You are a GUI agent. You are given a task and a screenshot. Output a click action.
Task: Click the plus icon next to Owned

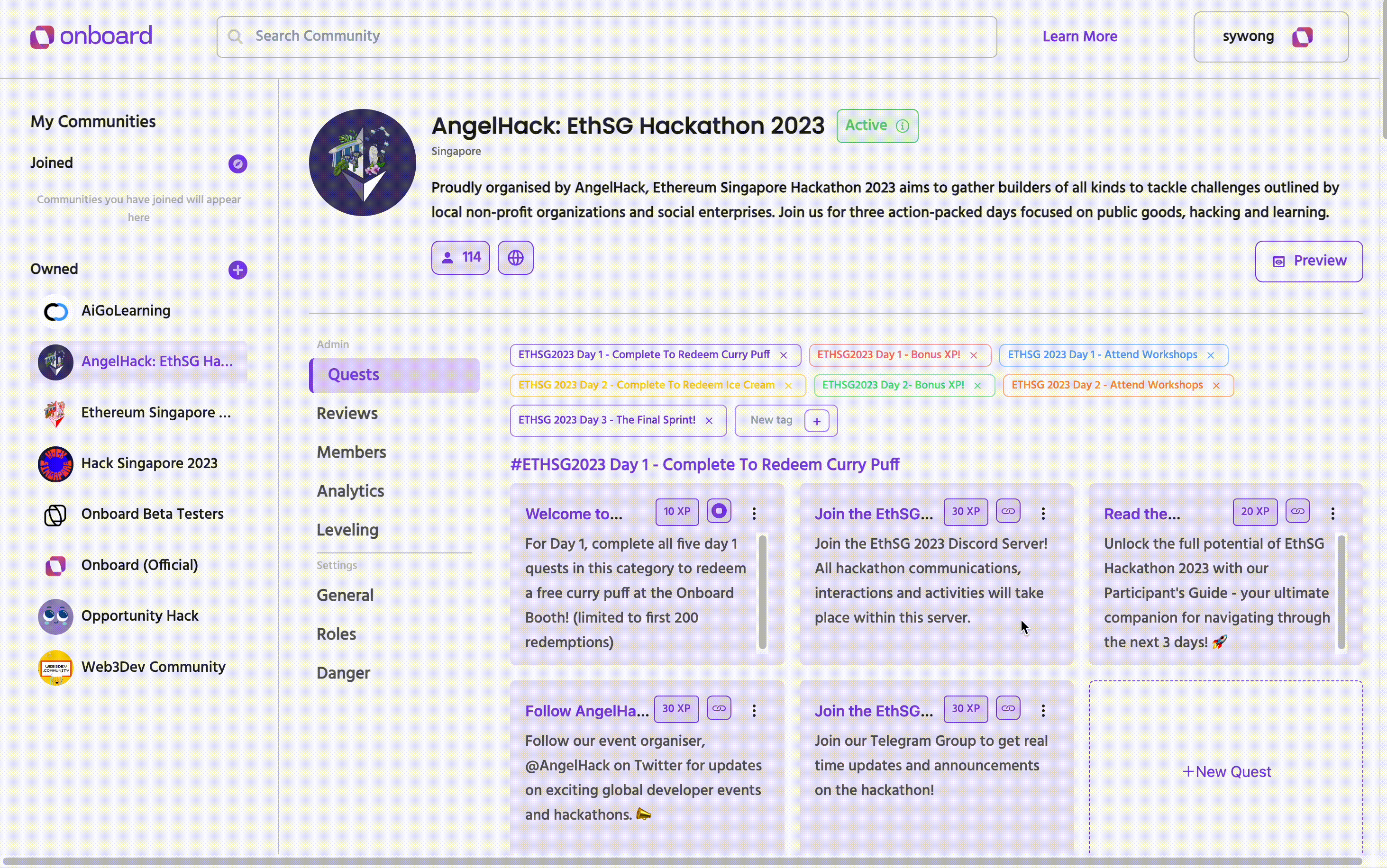coord(238,270)
